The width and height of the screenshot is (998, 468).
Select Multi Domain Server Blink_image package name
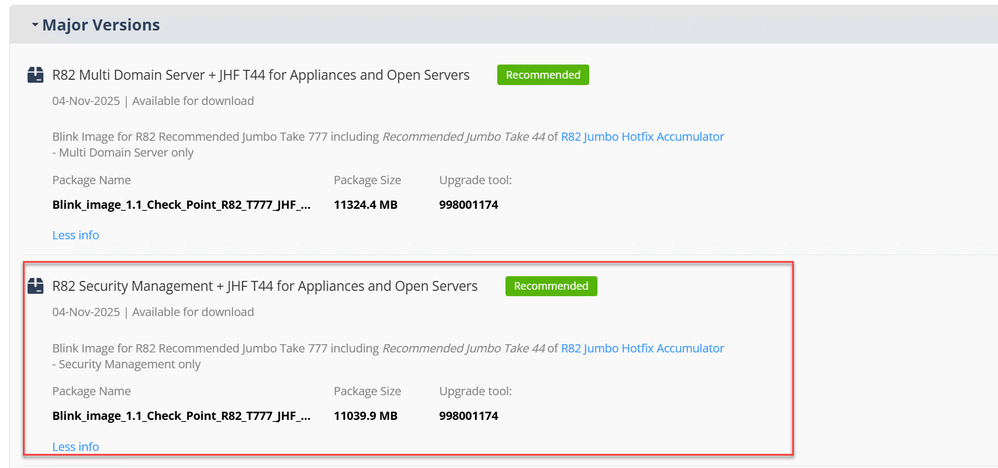(x=181, y=205)
